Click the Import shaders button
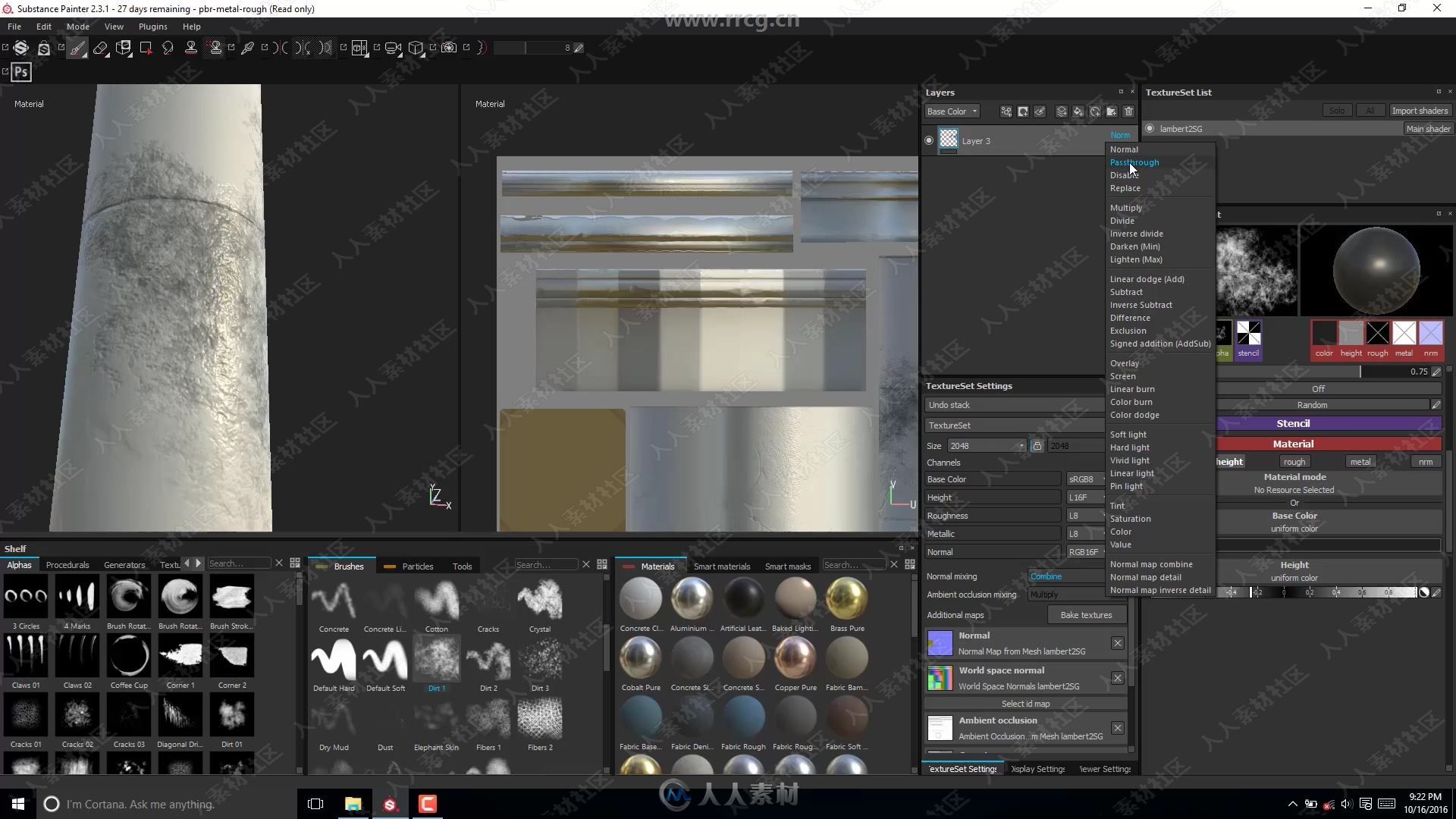The image size is (1456, 819). coord(1419,110)
